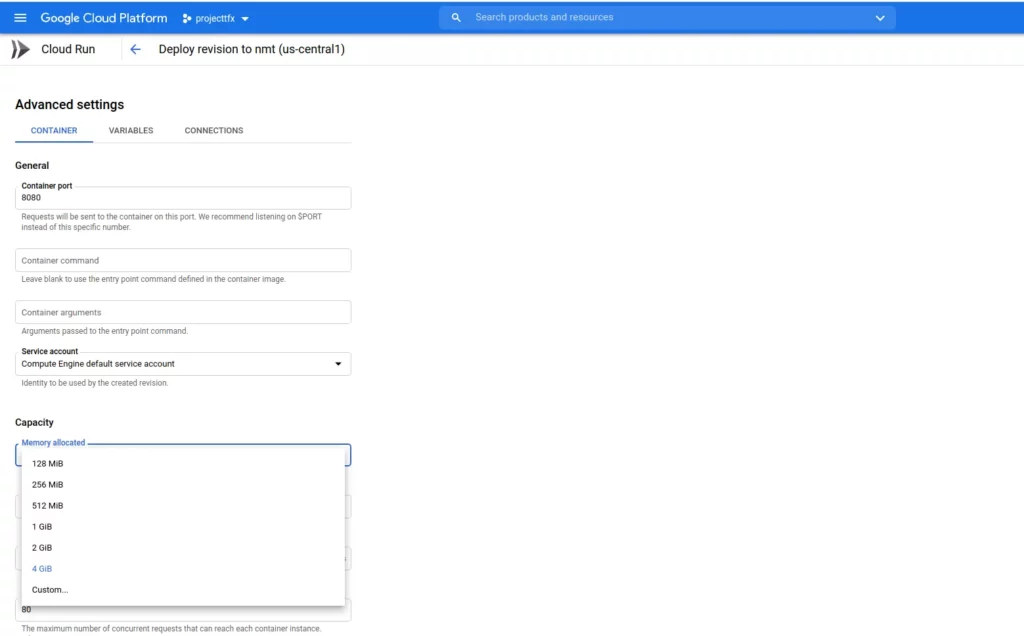Screen dimensions: 1024x636
Task: Select 512 MiB memory option
Action: 183,505
